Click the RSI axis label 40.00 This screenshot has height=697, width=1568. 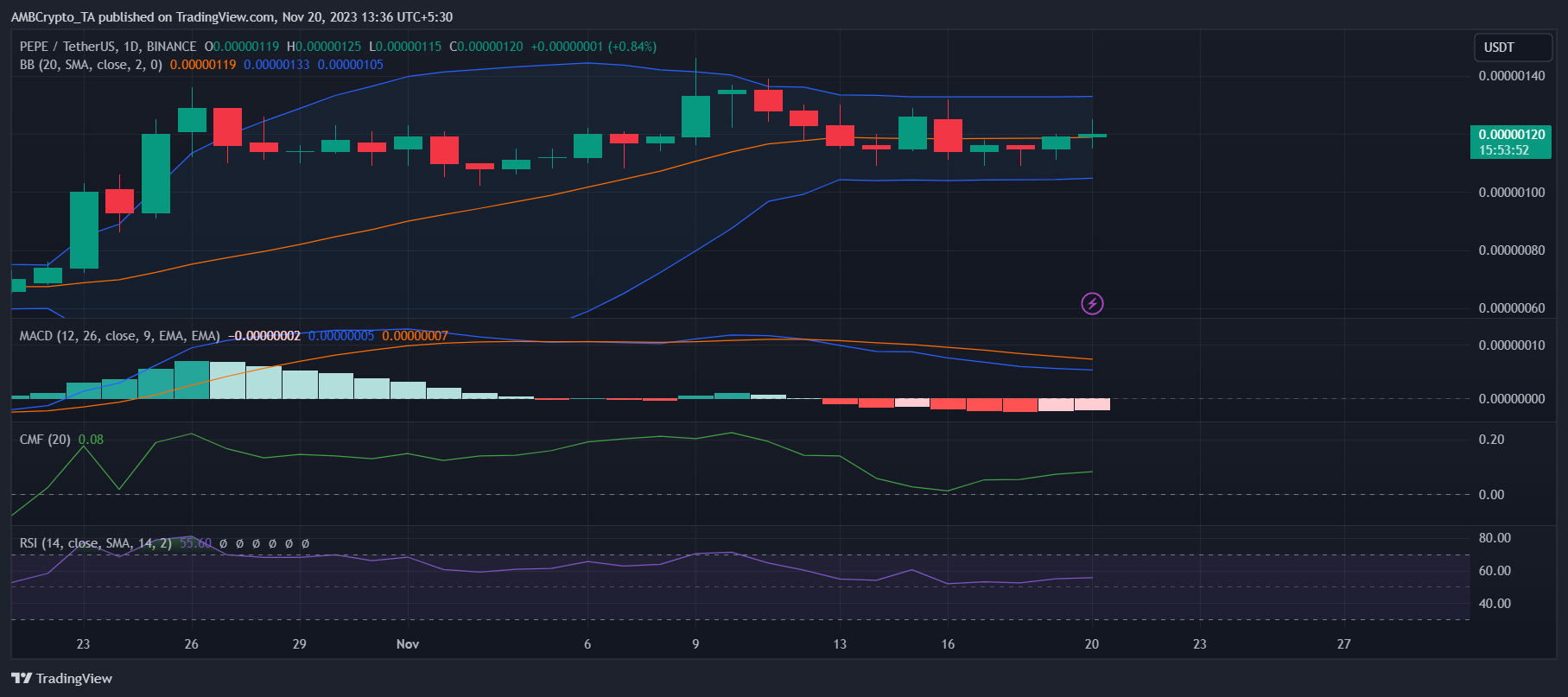(x=1495, y=603)
